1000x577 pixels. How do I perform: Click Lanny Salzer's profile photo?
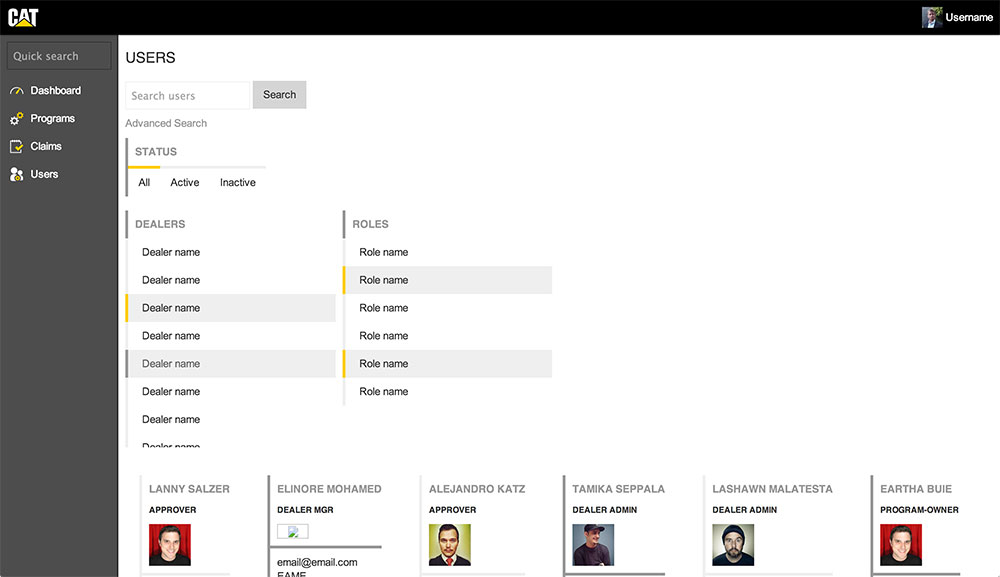(170, 545)
